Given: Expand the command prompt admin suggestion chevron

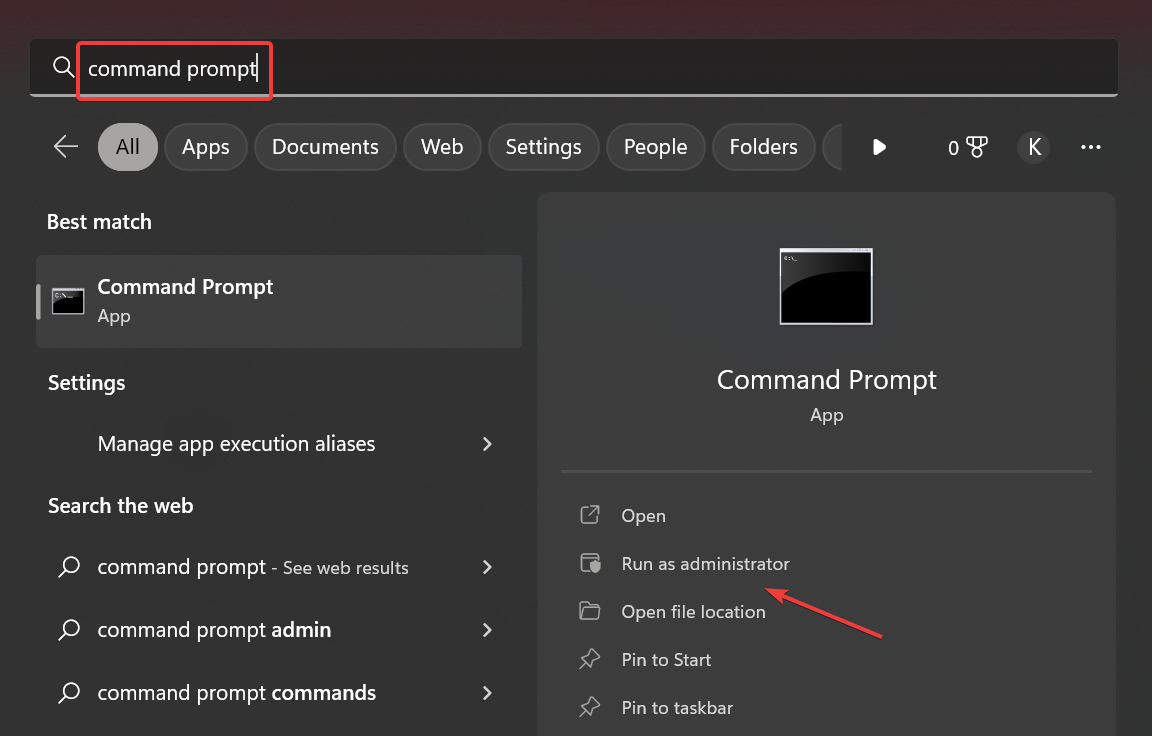Looking at the screenshot, I should pyautogui.click(x=487, y=630).
